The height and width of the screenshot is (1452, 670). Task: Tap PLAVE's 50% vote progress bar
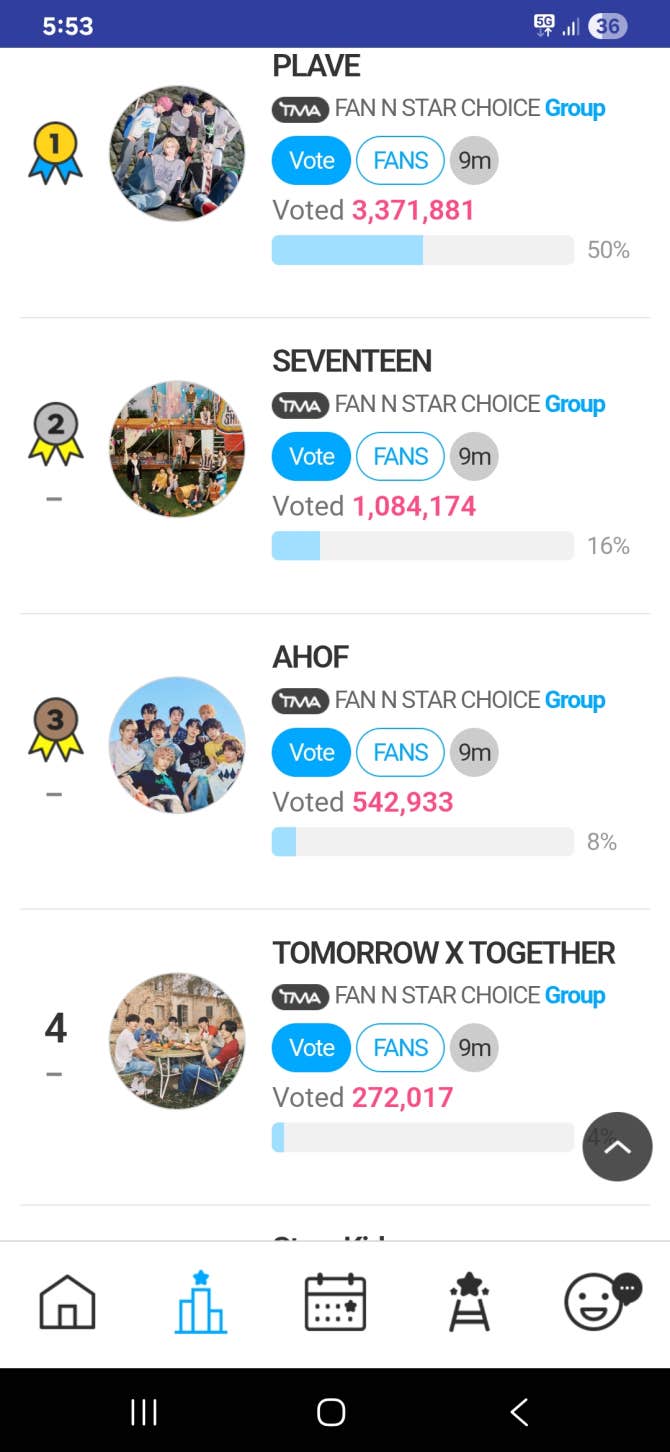pyautogui.click(x=422, y=250)
